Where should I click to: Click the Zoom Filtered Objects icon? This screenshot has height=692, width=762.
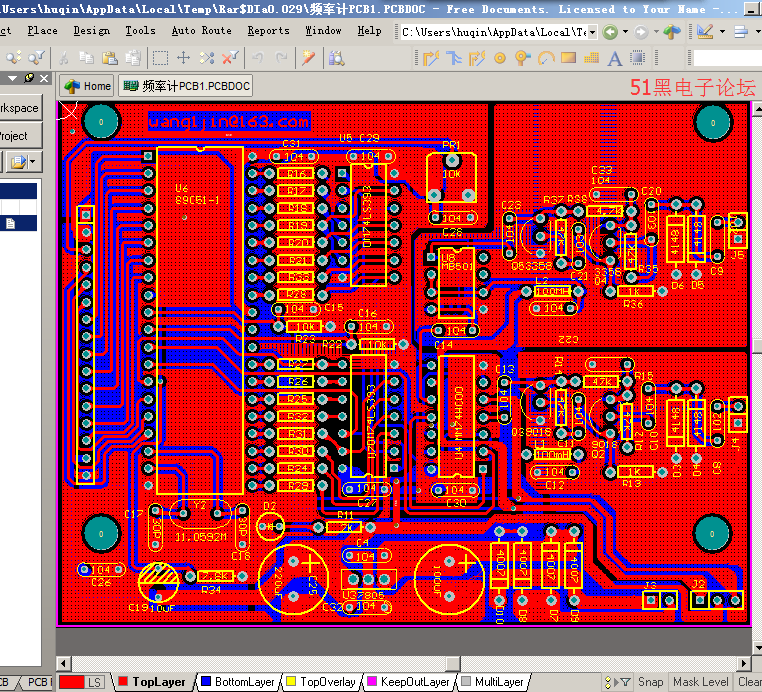tap(36, 58)
